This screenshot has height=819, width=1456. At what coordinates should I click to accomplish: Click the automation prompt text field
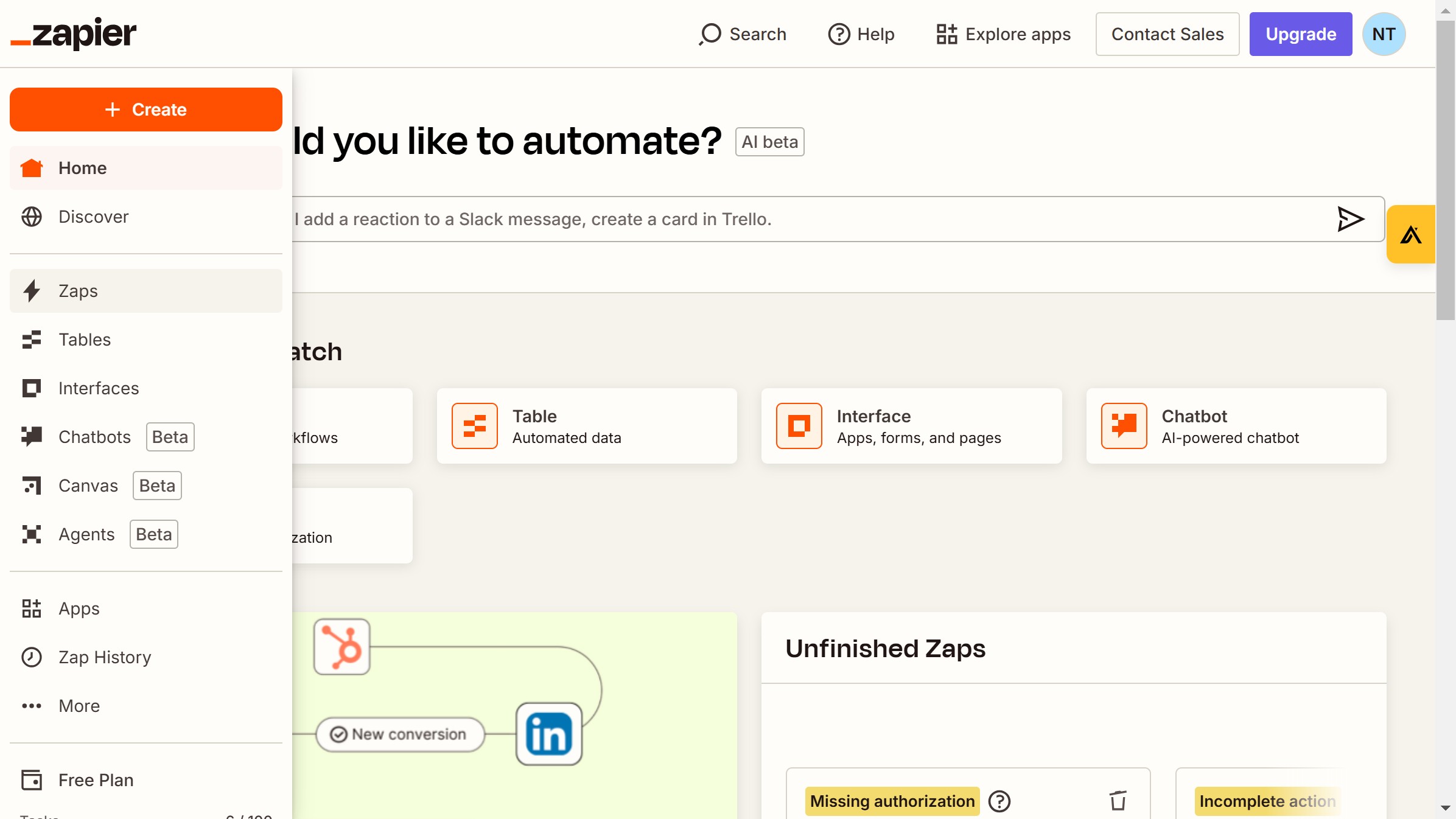[791, 219]
